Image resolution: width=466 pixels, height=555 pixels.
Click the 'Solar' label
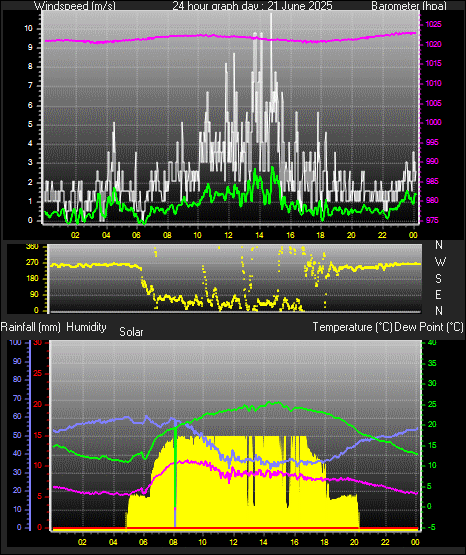(131, 332)
